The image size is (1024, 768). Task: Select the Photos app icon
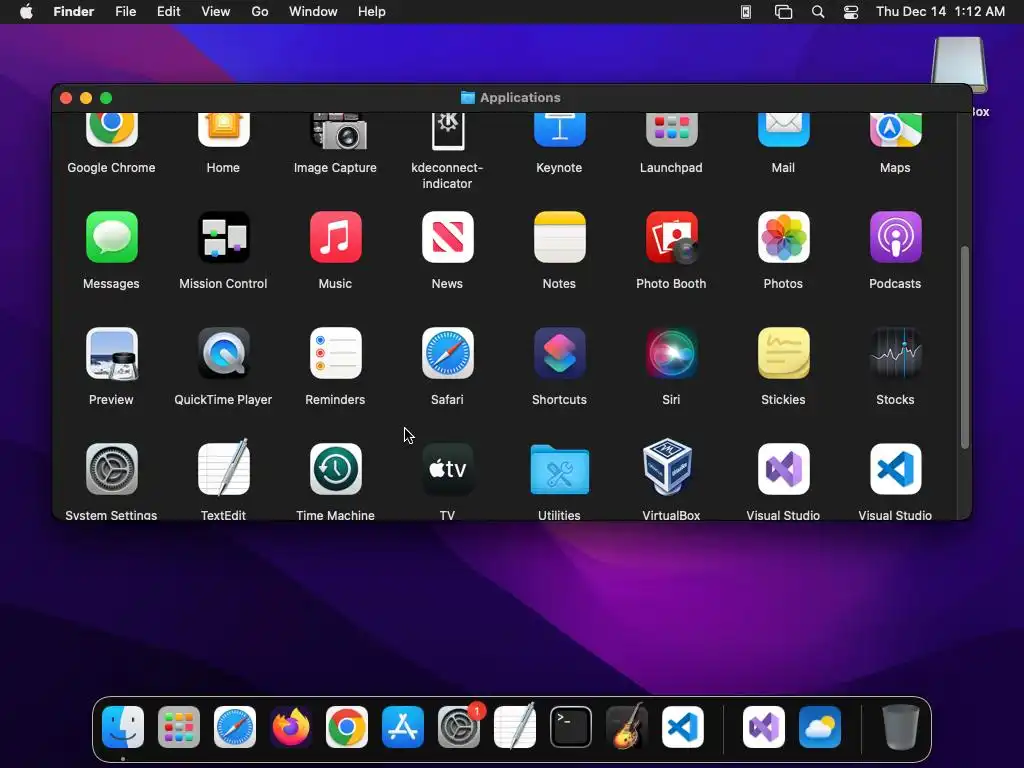[784, 237]
